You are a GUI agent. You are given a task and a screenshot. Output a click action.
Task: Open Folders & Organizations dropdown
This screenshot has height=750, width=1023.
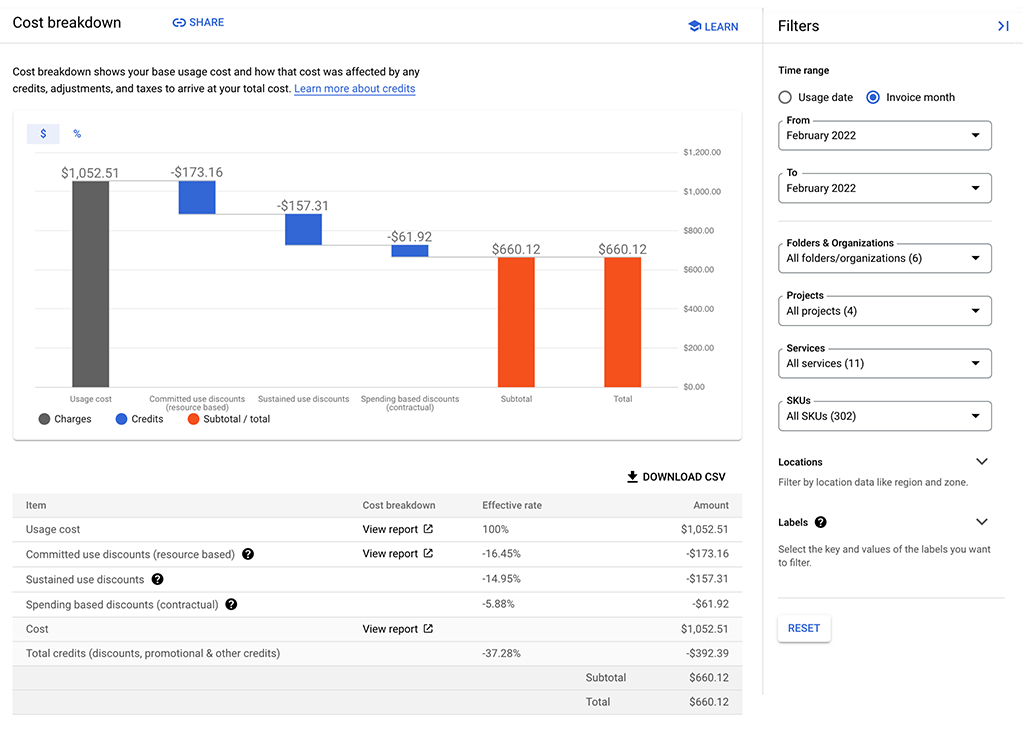tap(885, 258)
